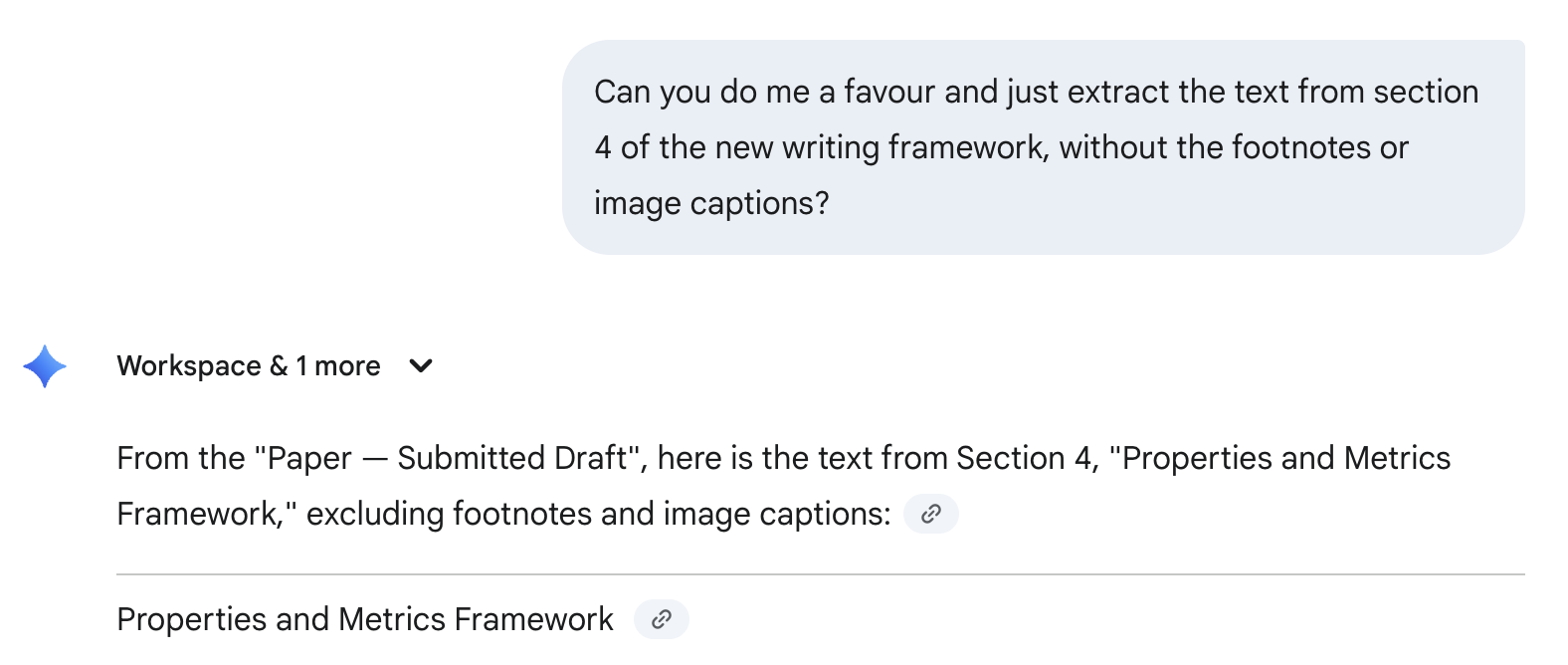The width and height of the screenshot is (1568, 665).
Task: Click the Gemini sparkle icon
Action: point(45,366)
